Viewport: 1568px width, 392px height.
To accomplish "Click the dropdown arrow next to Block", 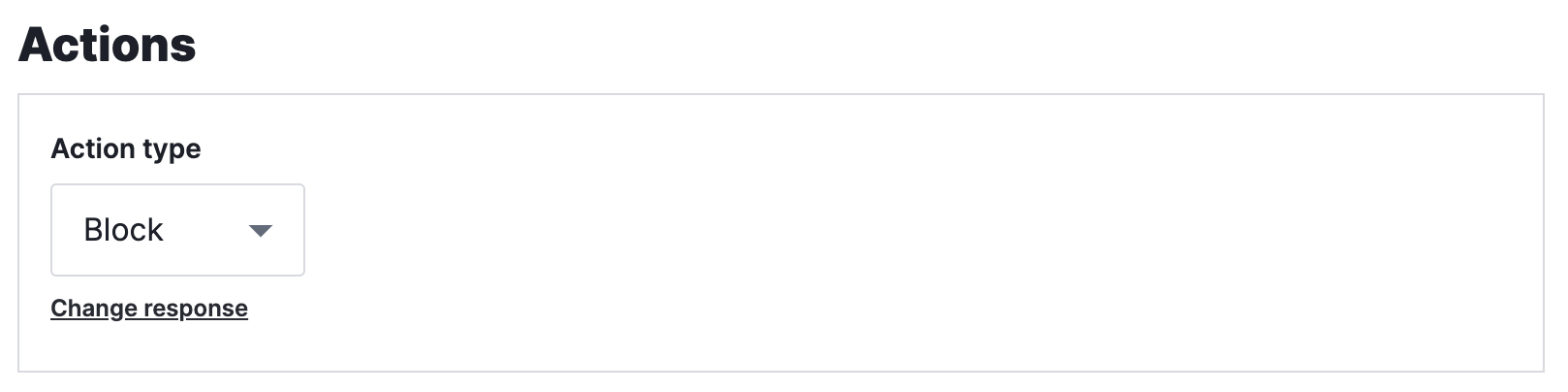I will point(260,231).
